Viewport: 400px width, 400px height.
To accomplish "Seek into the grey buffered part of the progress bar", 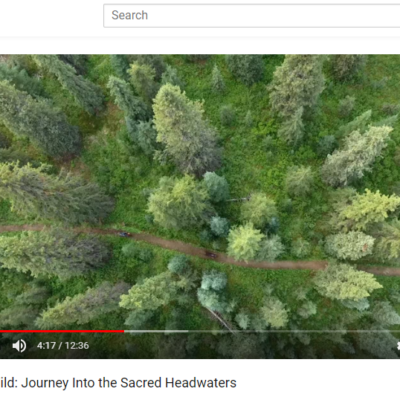I will pos(156,331).
